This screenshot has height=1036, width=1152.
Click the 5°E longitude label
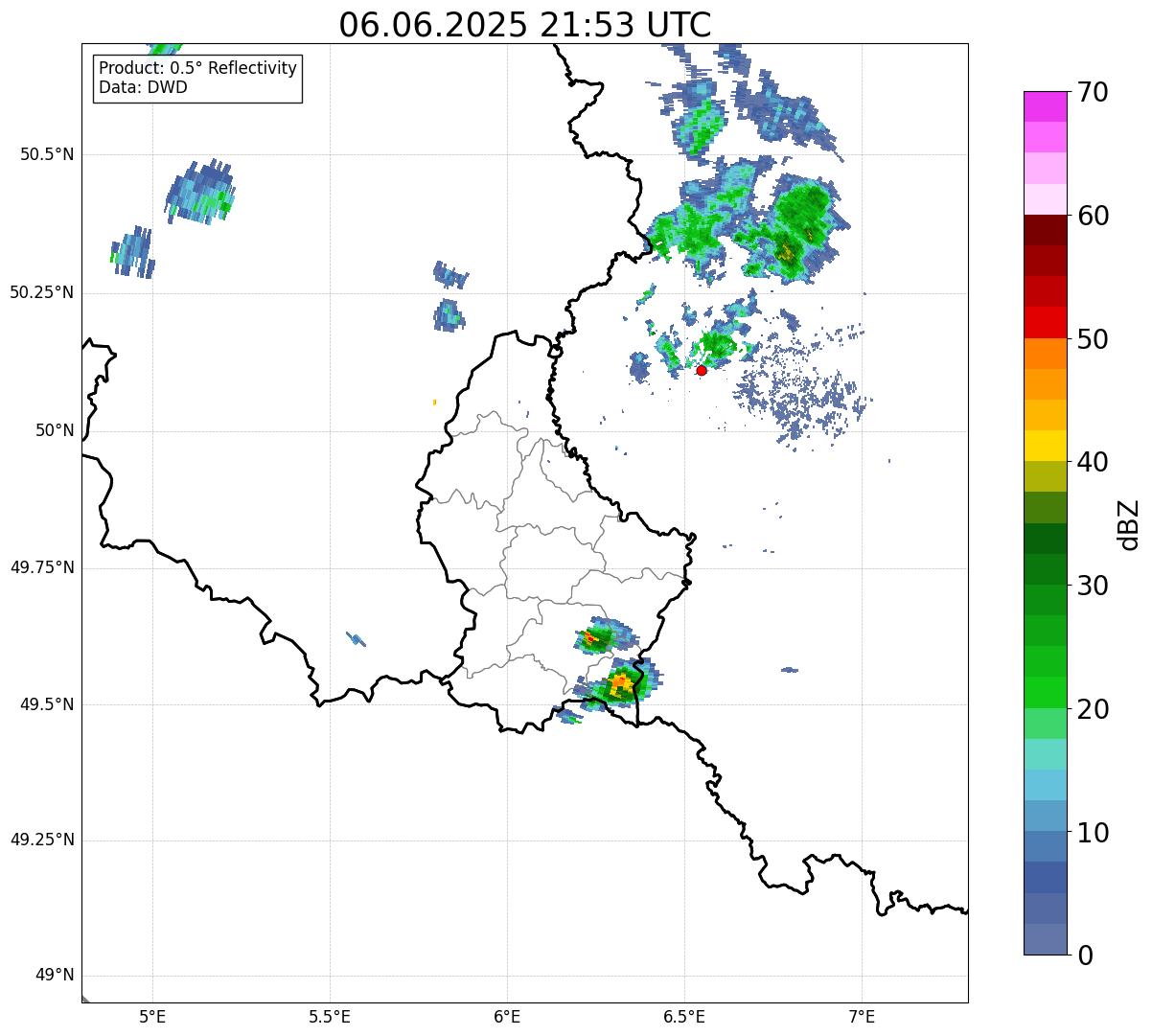click(x=153, y=1017)
